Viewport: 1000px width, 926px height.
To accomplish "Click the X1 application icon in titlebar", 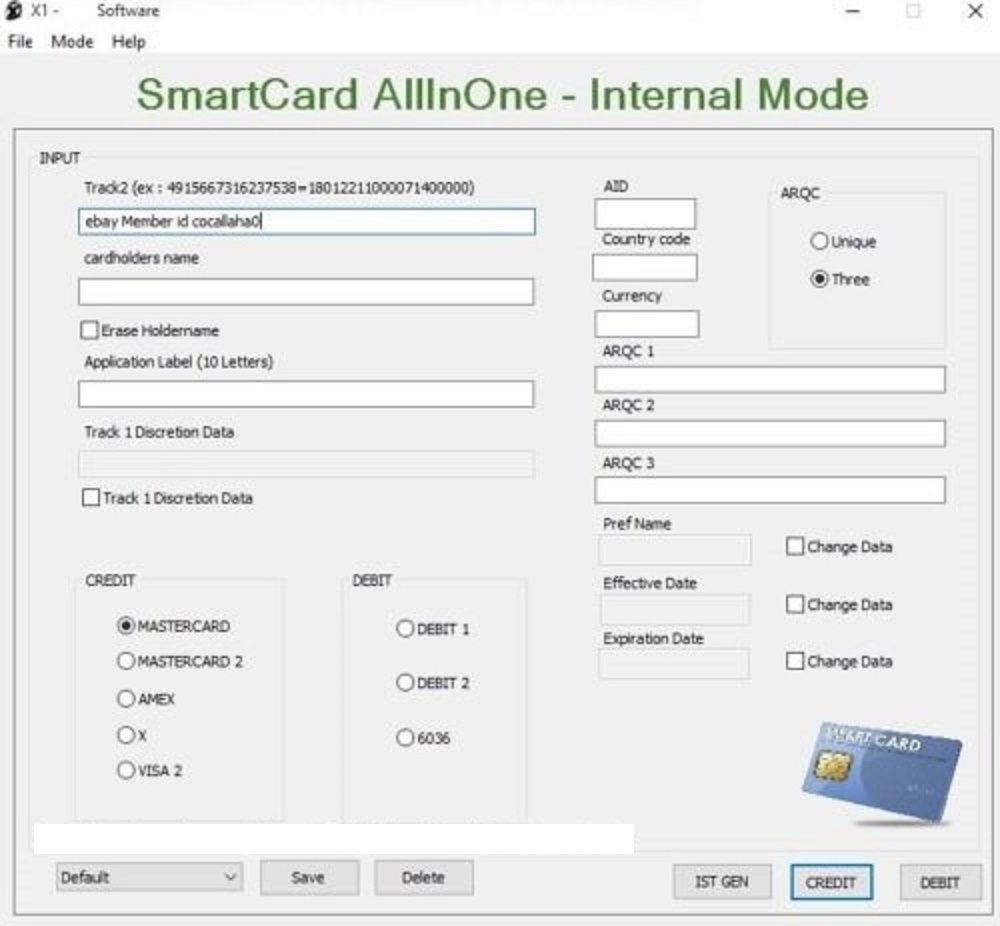I will 13,10.
